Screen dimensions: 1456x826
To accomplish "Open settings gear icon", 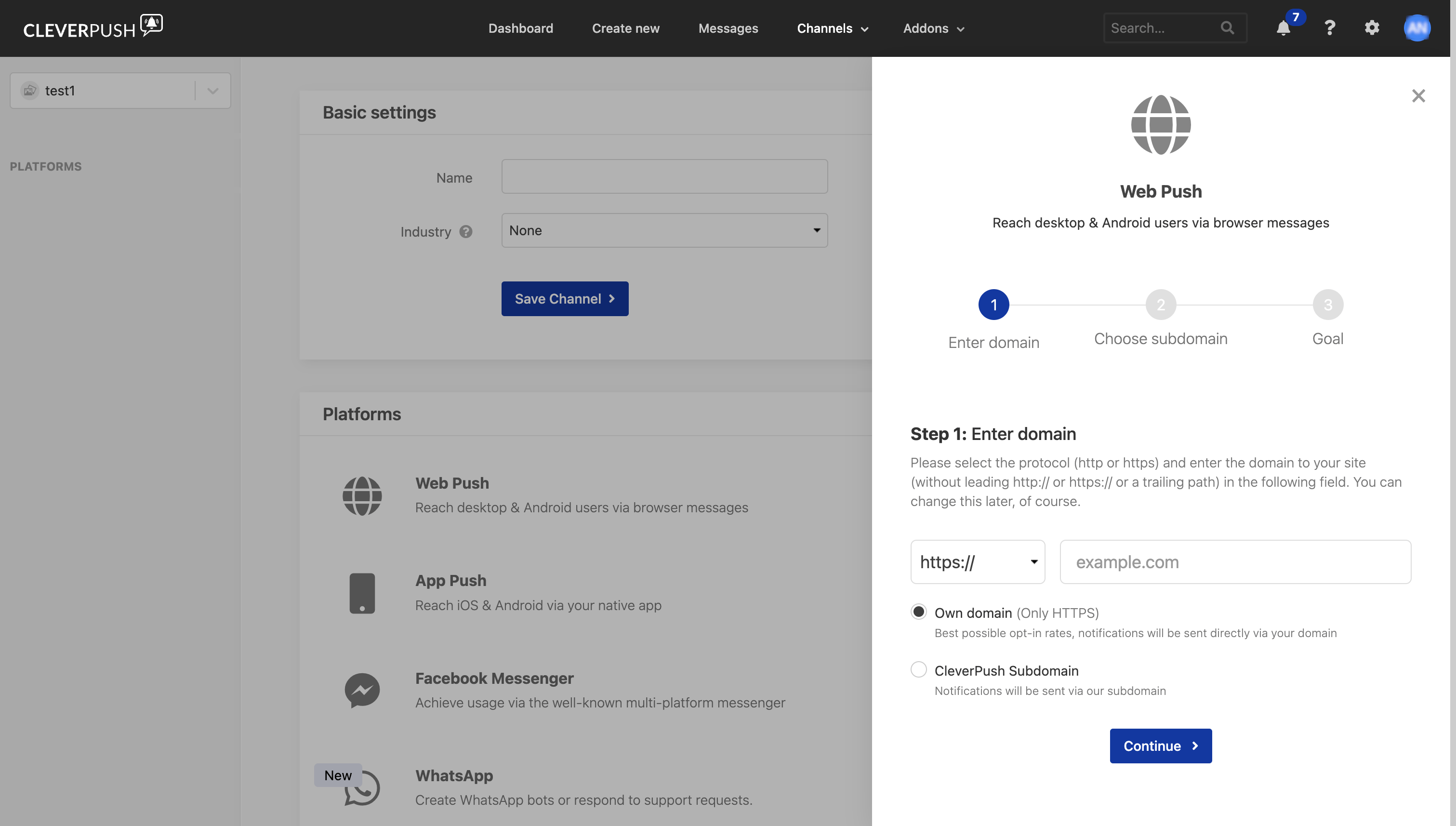I will coord(1372,28).
